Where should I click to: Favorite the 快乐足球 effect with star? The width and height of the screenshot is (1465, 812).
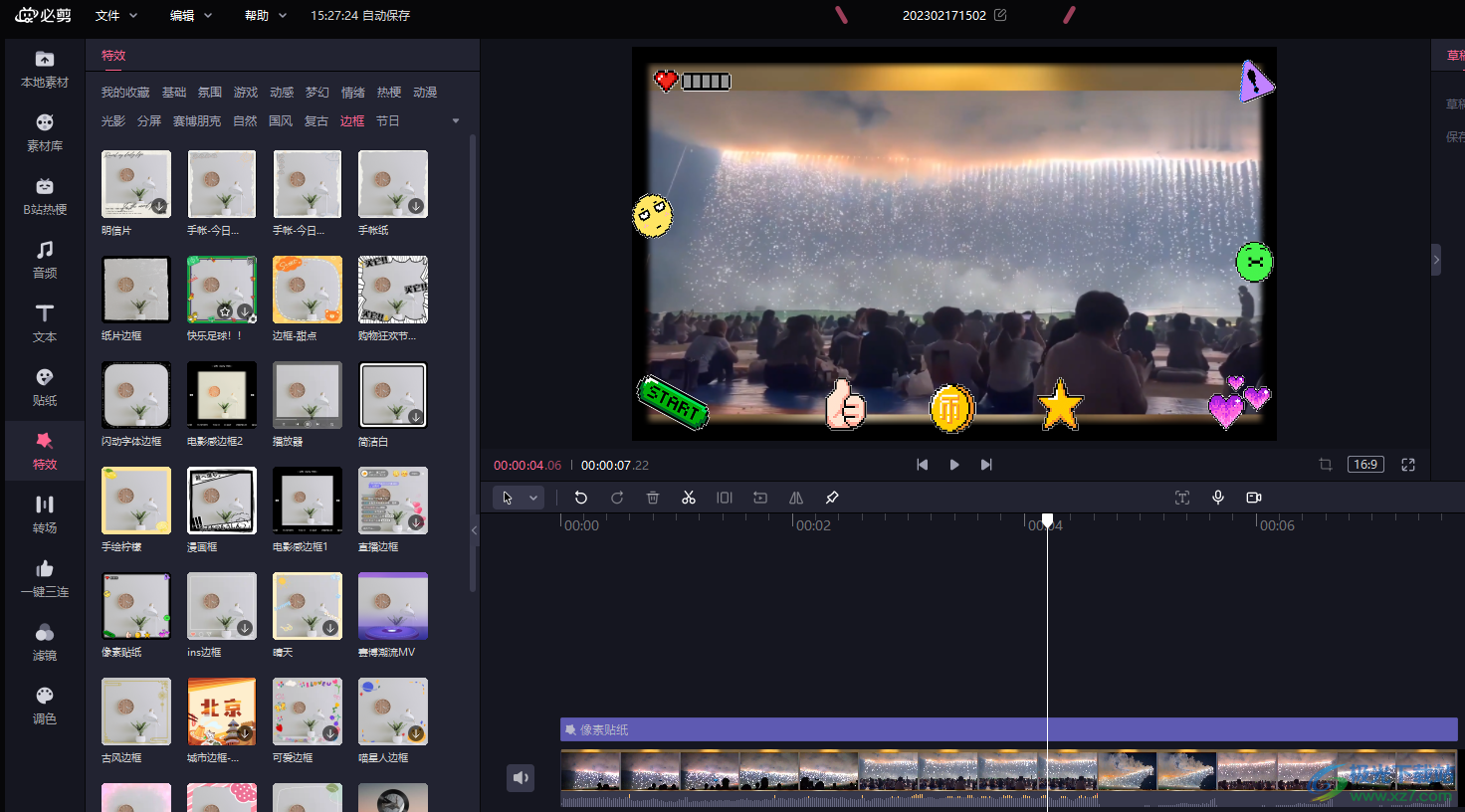226,311
